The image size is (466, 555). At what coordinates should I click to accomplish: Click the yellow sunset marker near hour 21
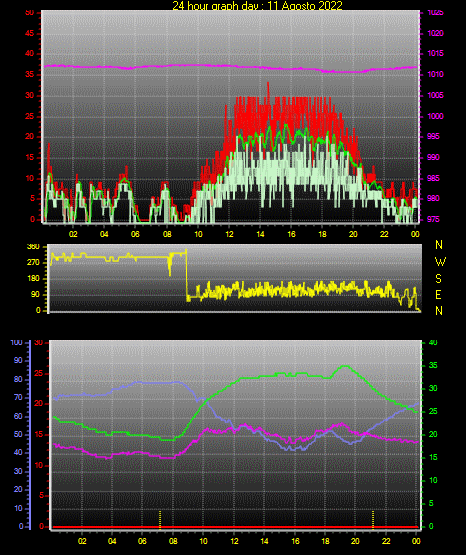click(x=373, y=520)
